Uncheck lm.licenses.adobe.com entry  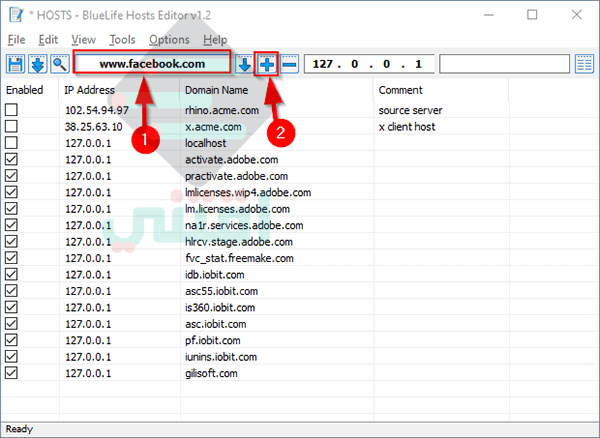click(11, 208)
